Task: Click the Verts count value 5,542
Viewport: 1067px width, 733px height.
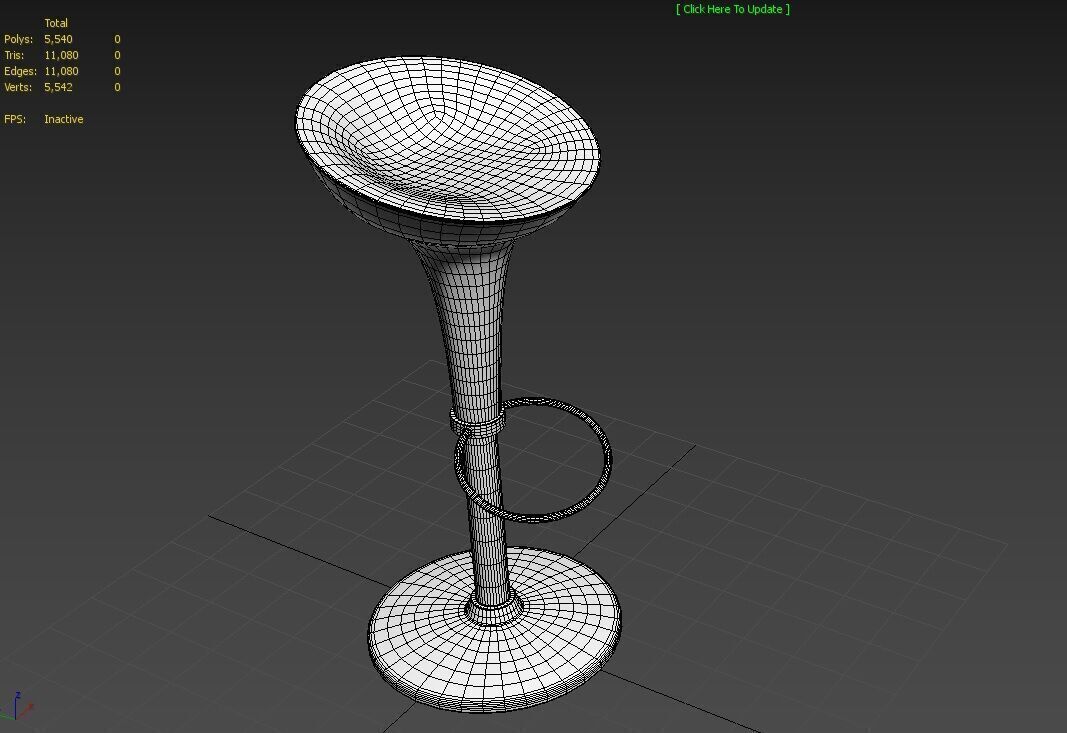Action: (x=58, y=87)
